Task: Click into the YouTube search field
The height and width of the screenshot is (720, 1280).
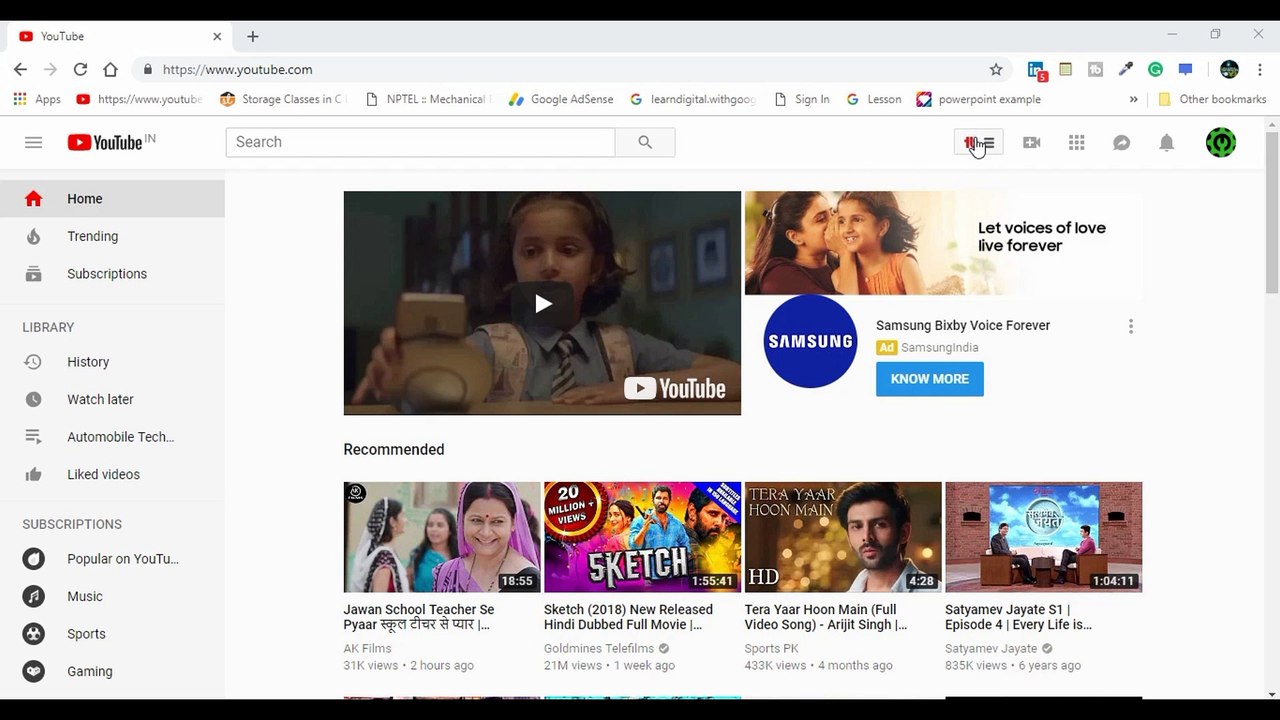Action: [420, 142]
